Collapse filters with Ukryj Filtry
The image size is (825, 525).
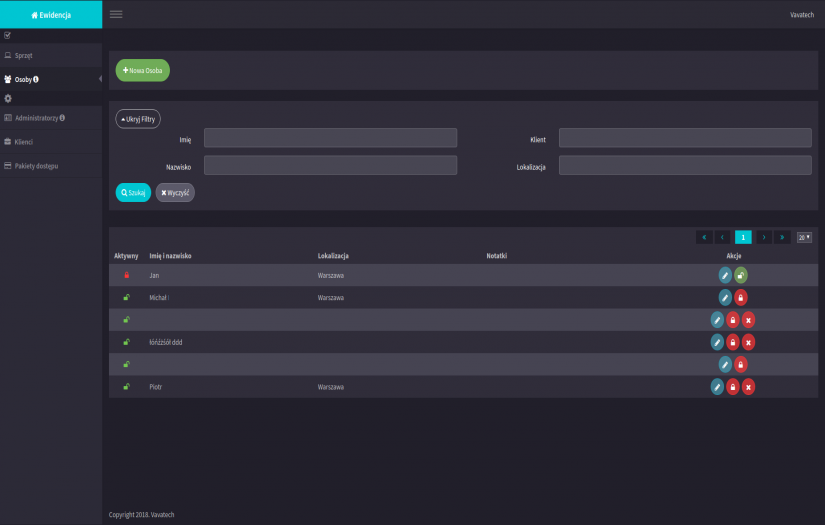(138, 119)
